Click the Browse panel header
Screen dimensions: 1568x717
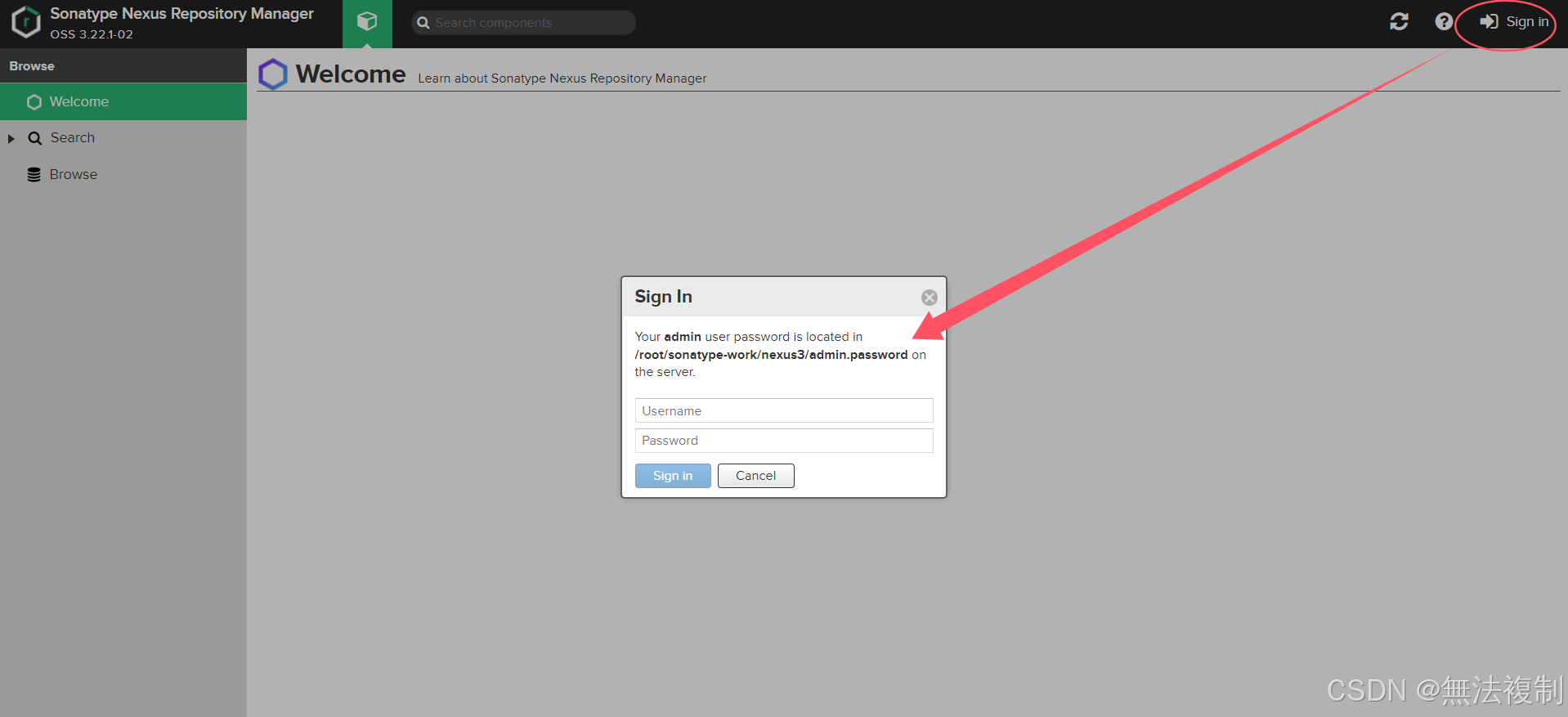tap(123, 65)
